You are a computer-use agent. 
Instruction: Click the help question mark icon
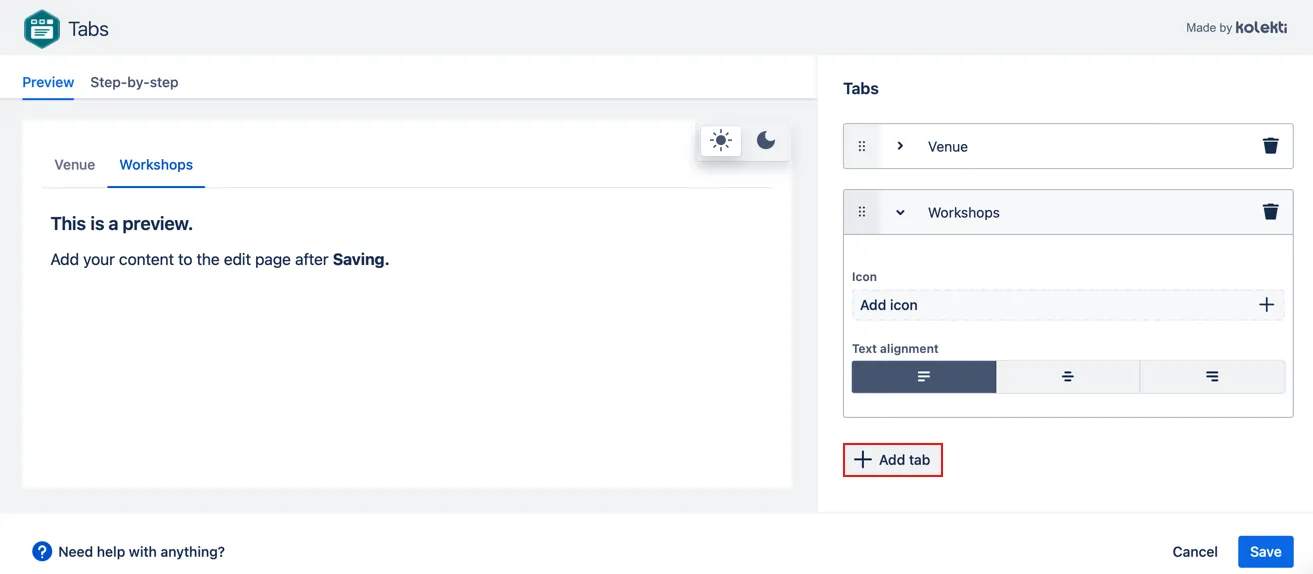[x=42, y=551]
